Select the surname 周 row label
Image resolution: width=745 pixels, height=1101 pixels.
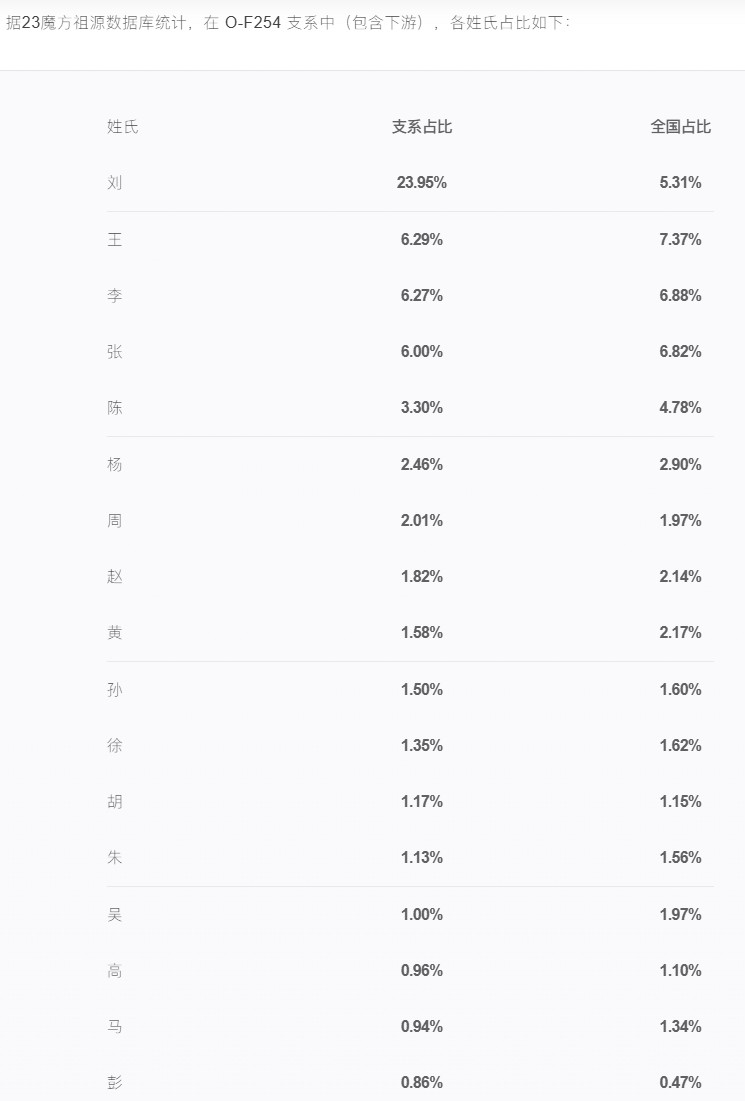tap(114, 520)
